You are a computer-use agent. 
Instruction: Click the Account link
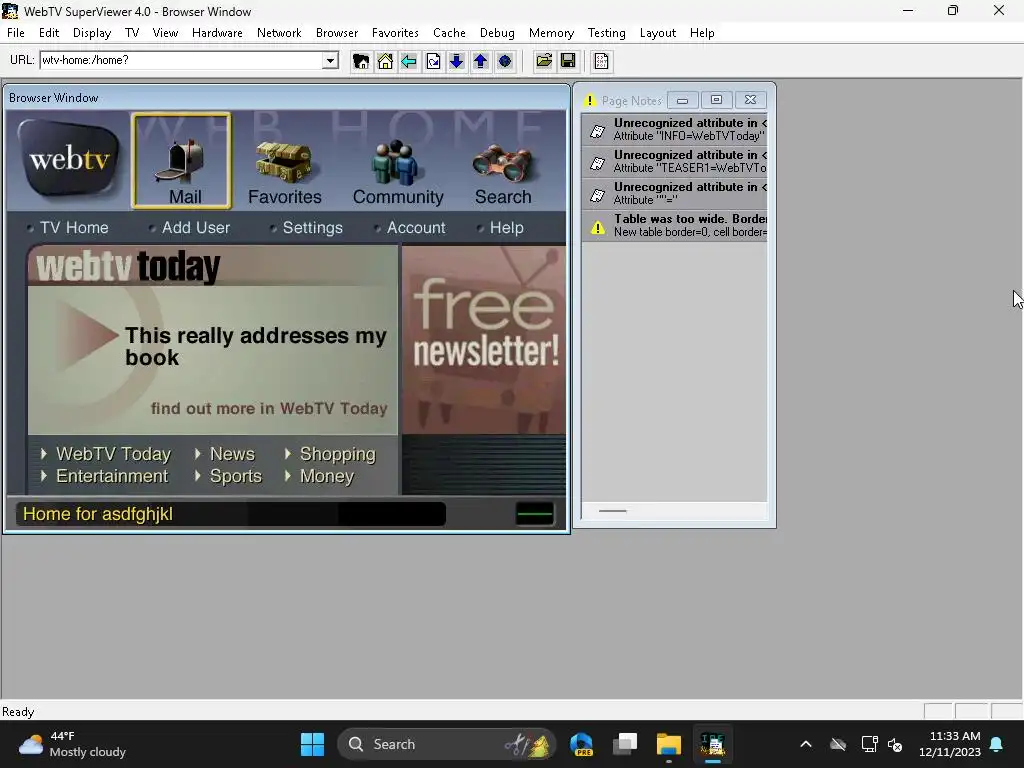click(x=416, y=227)
